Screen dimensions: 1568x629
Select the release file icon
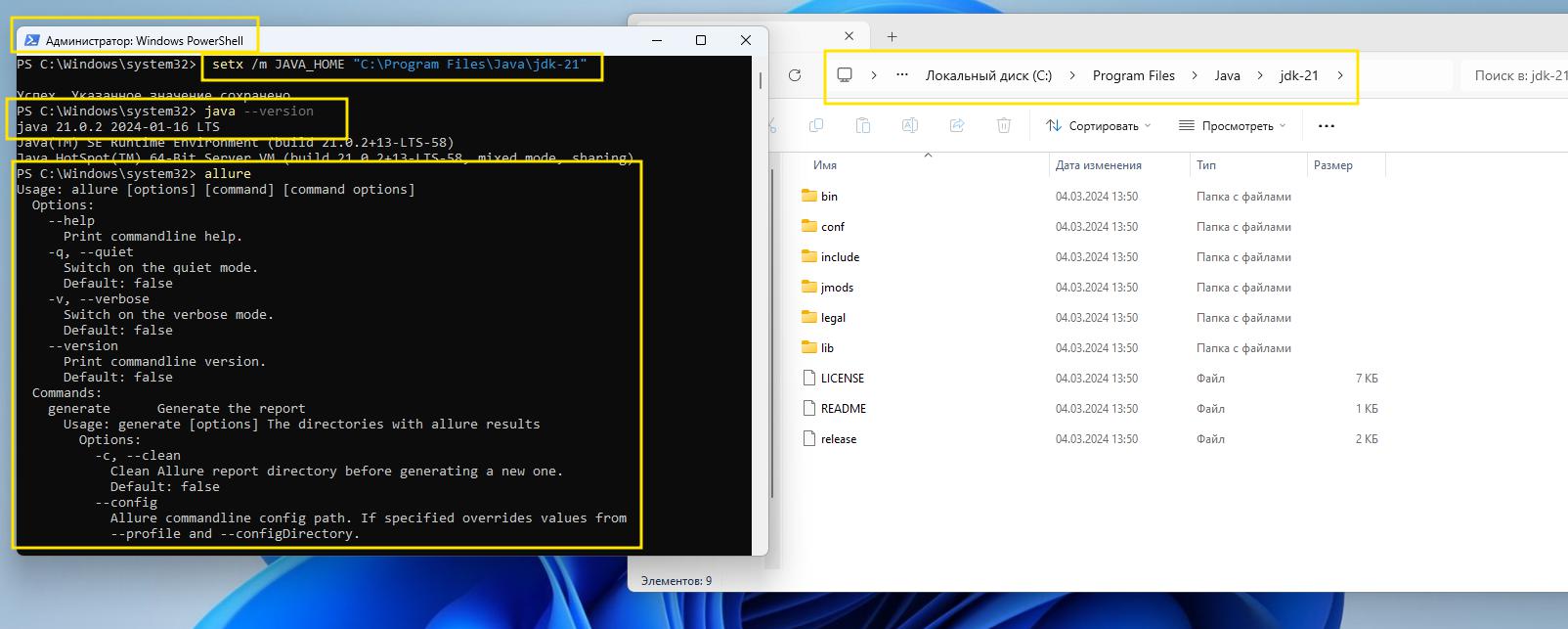tap(808, 438)
